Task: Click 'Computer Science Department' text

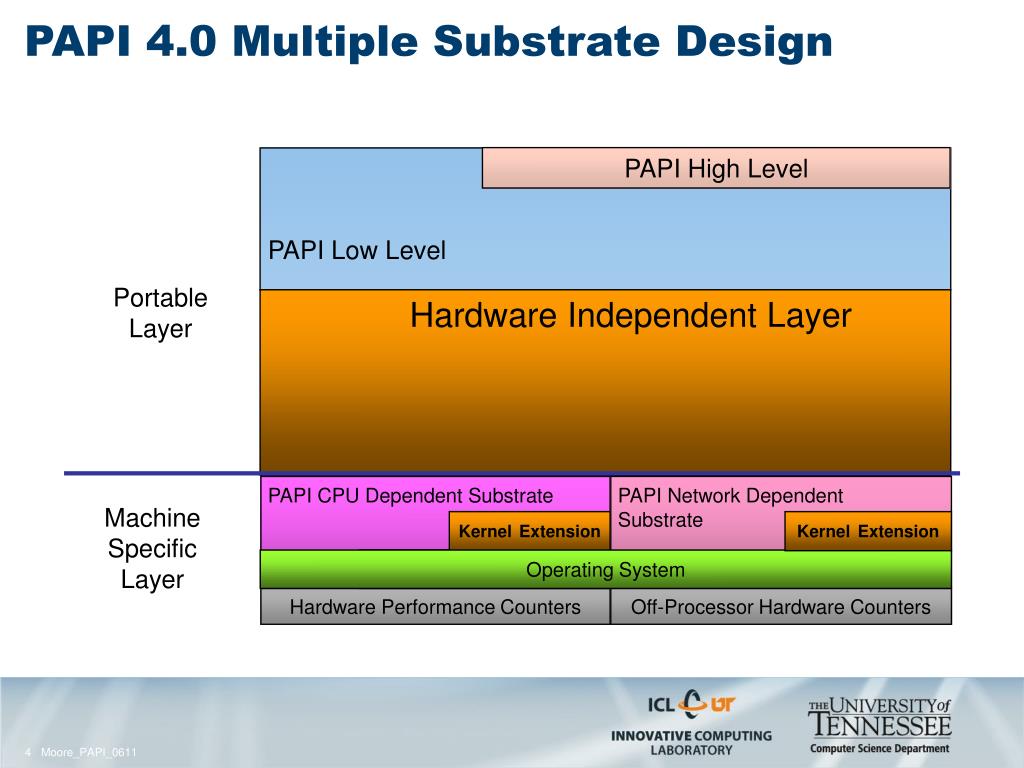Action: point(880,748)
